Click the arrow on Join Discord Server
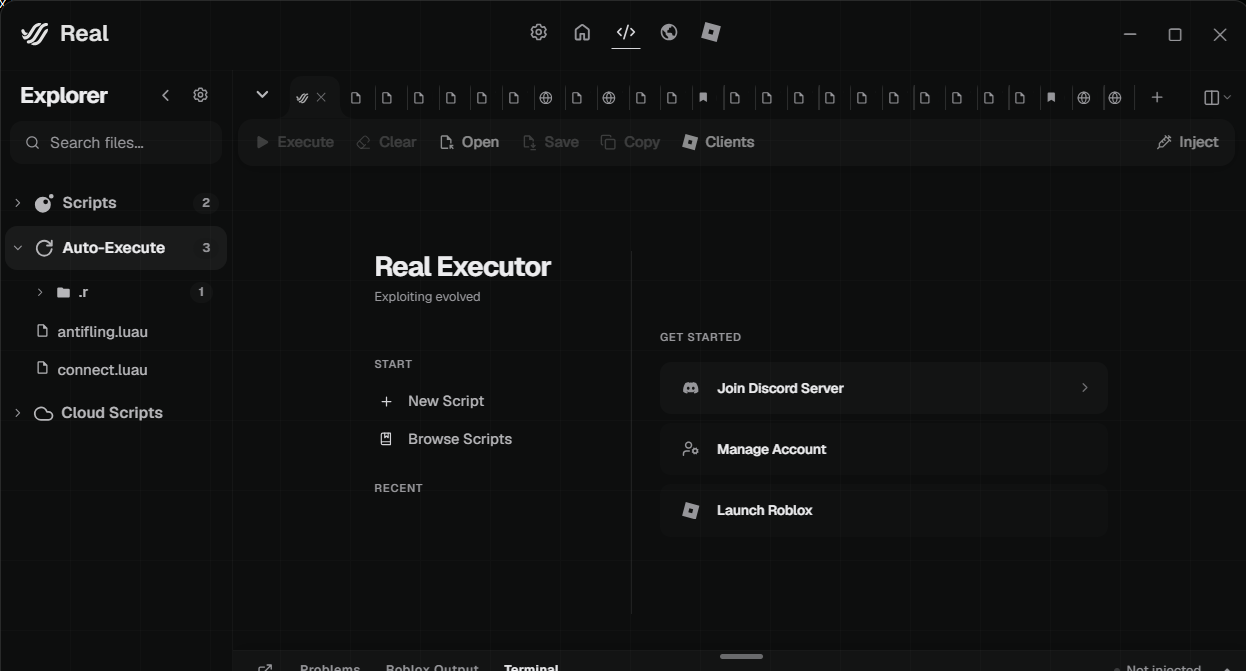Viewport: 1246px width, 671px height. 1084,388
